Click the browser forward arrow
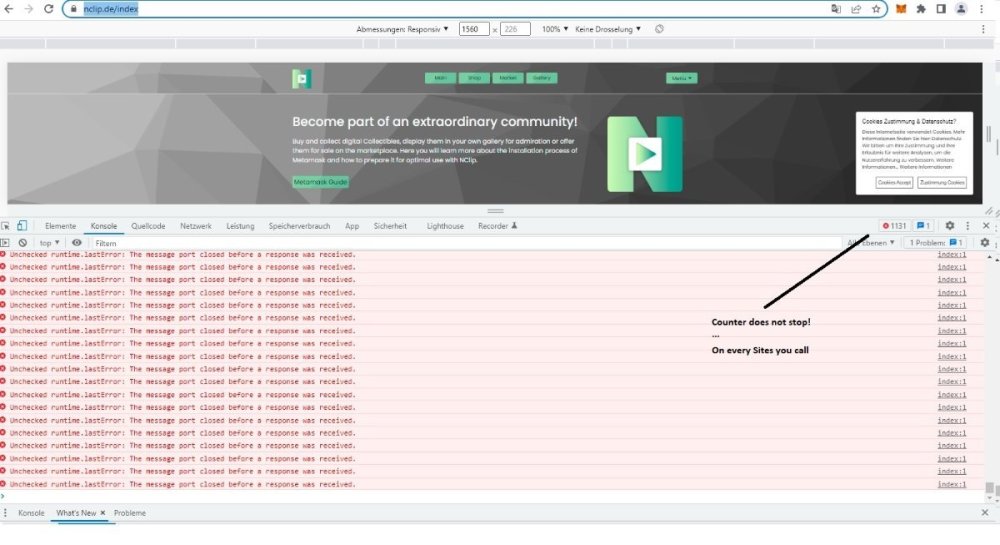This screenshot has width=1000, height=545. pos(29,9)
